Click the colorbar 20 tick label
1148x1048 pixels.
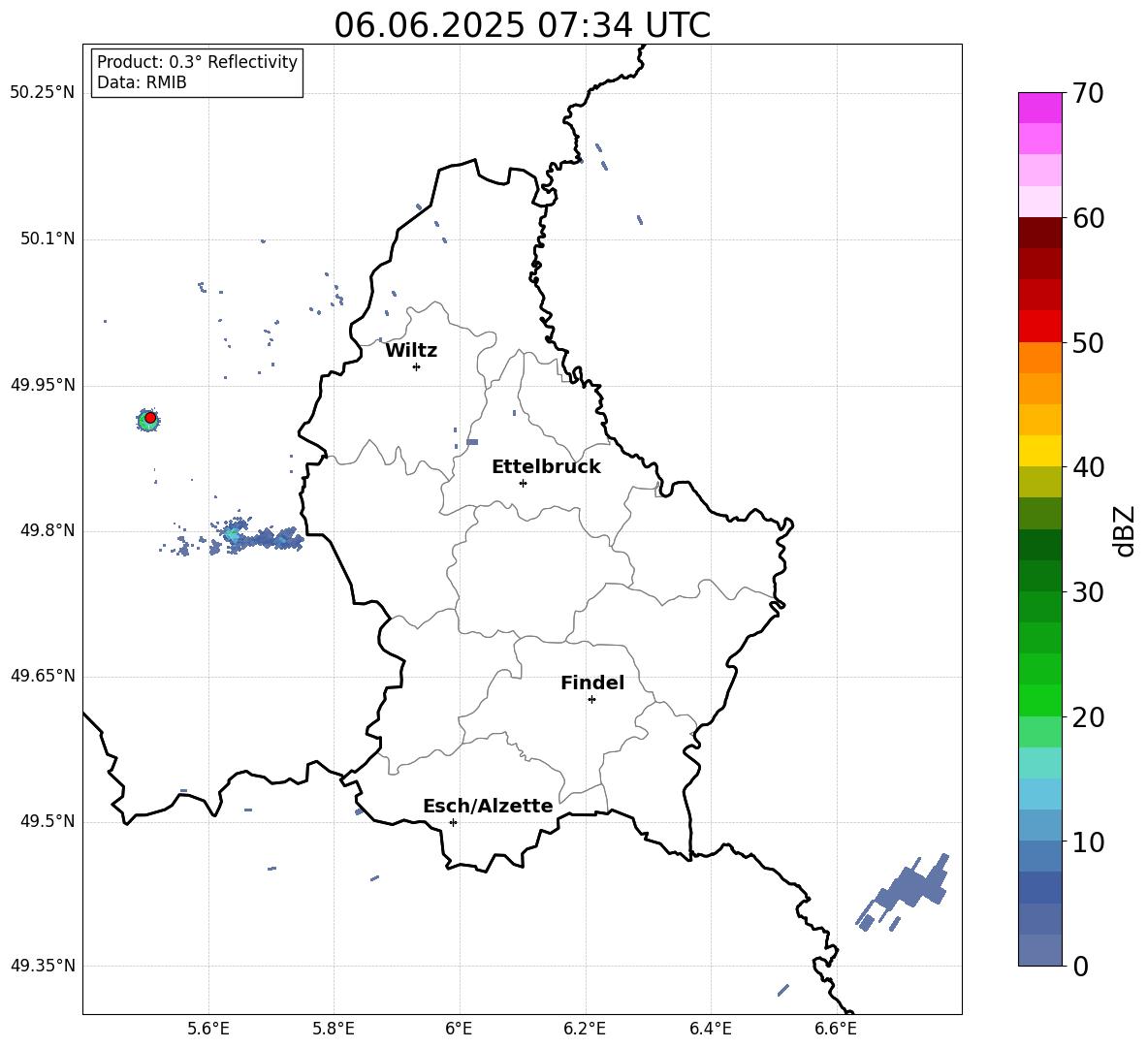1088,717
